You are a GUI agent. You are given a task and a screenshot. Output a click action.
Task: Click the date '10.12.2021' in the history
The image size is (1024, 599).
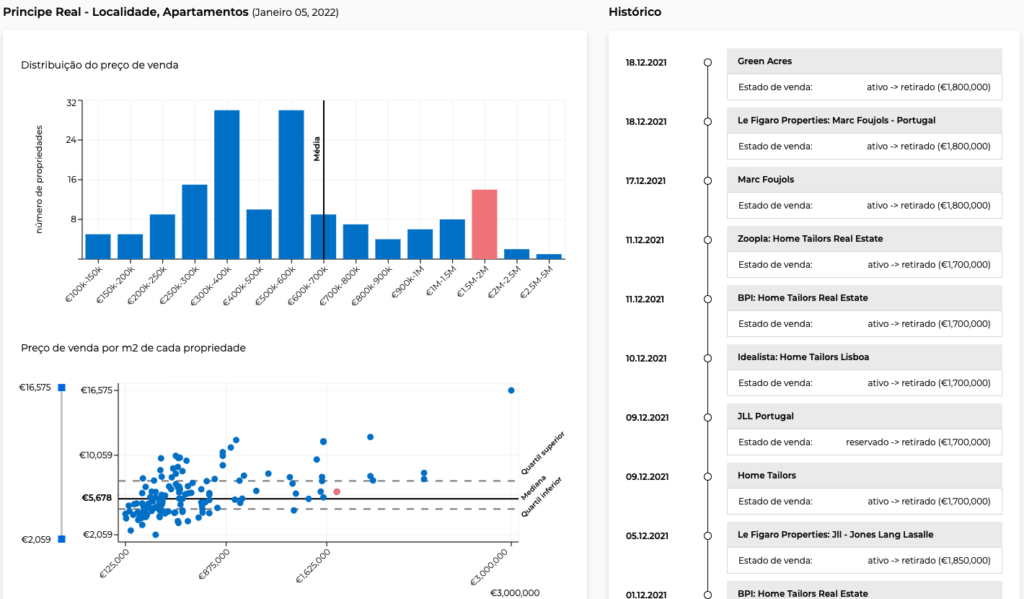[x=646, y=358]
